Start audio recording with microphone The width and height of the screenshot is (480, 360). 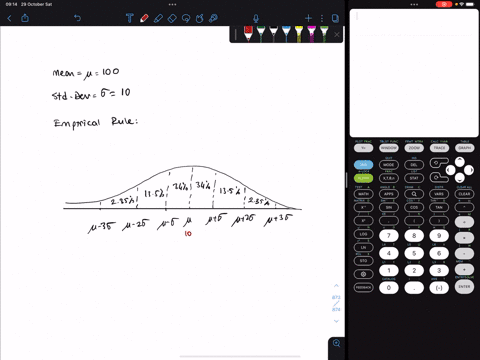tap(256, 18)
